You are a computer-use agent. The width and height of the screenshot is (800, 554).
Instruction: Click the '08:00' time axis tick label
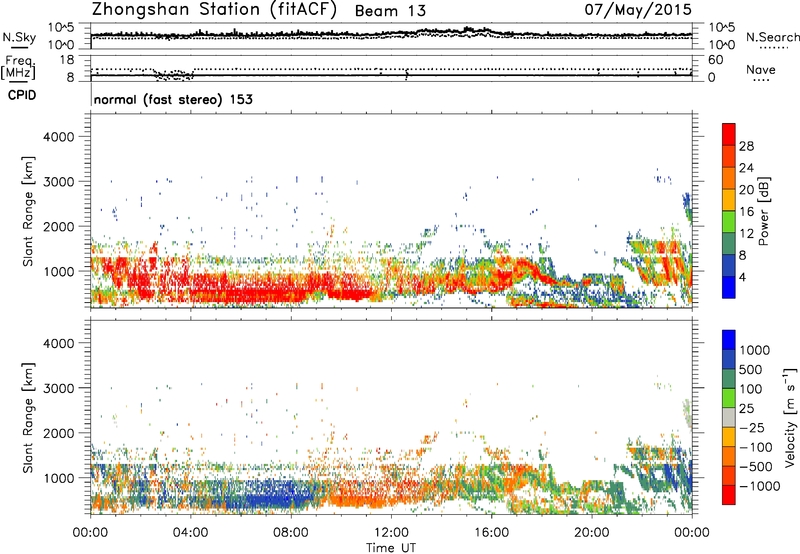point(291,533)
